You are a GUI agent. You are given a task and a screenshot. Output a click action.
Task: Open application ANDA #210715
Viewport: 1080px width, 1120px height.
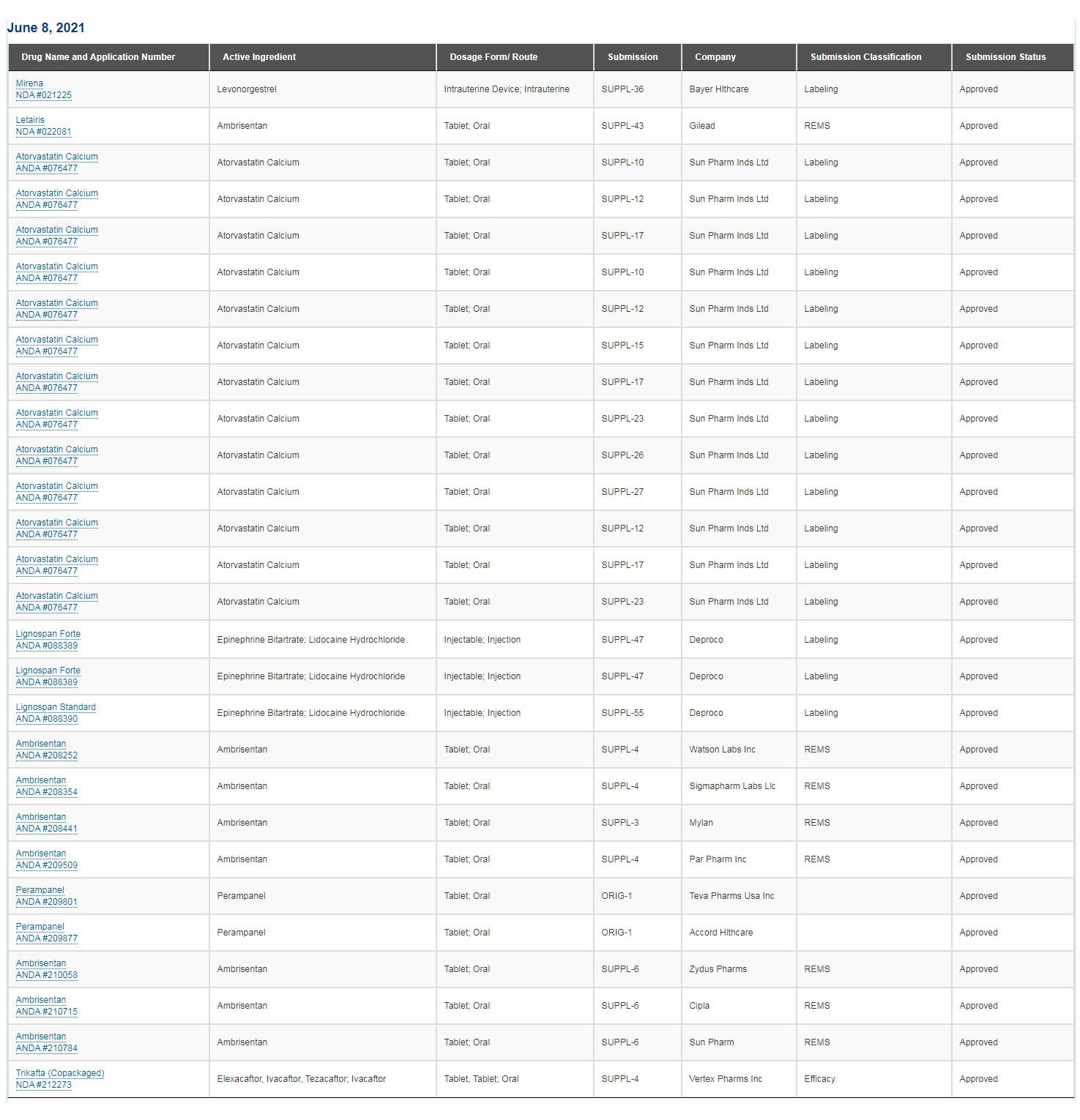47,1012
